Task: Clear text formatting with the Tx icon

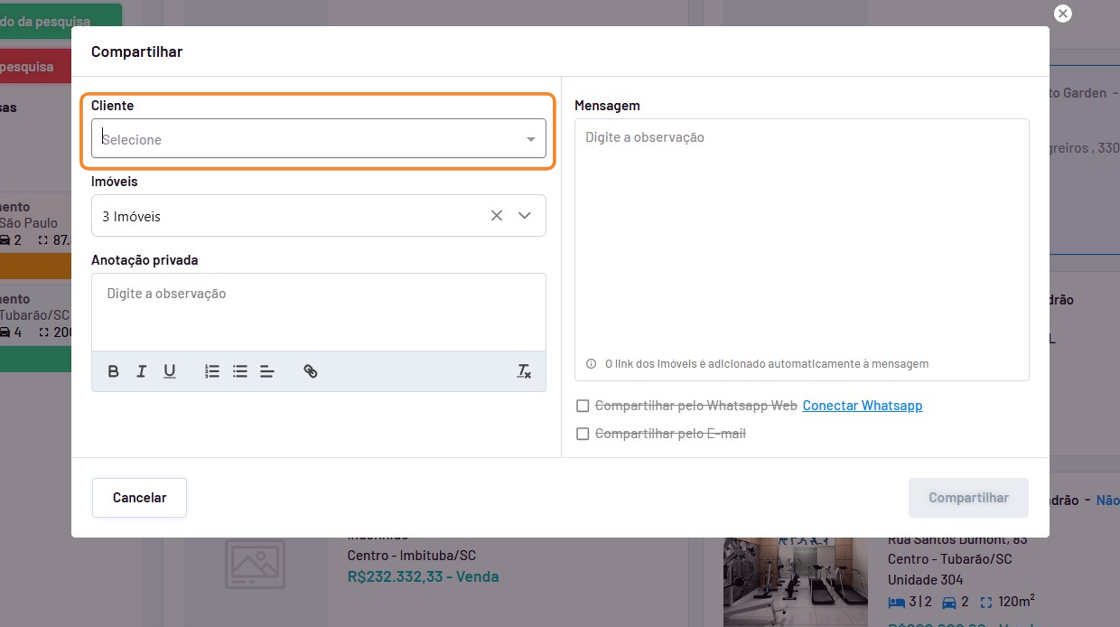Action: [523, 371]
